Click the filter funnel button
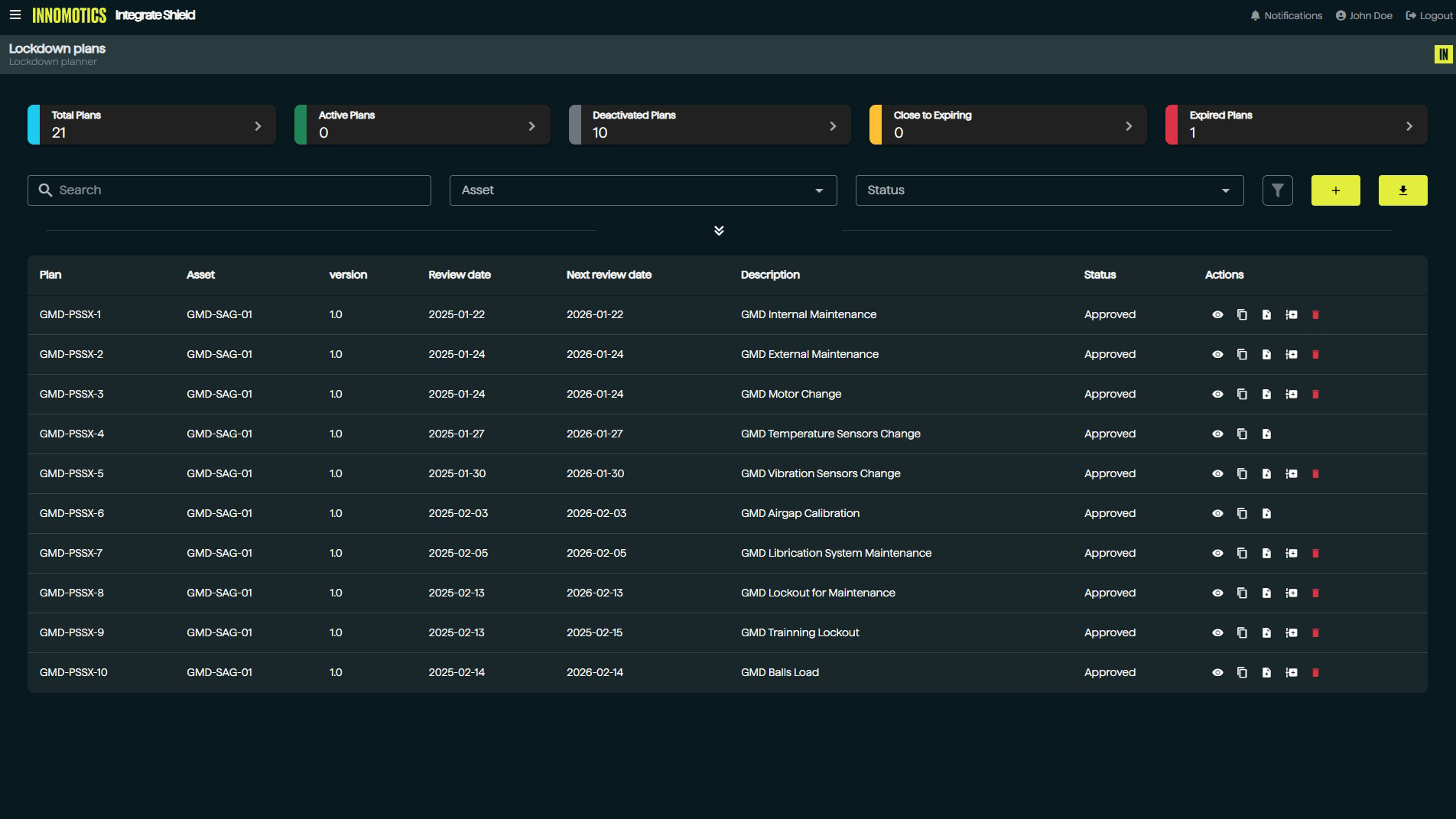This screenshot has width=1456, height=819. (x=1277, y=190)
